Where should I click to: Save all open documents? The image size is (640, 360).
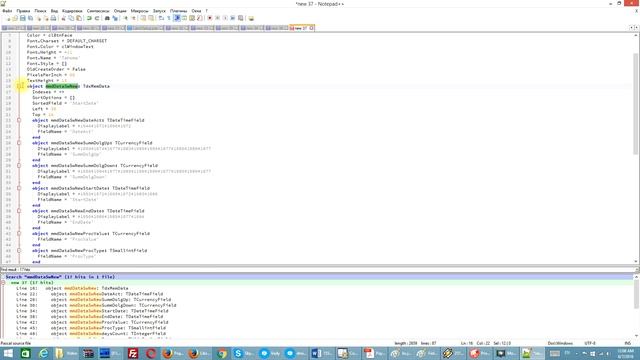pyautogui.click(x=30, y=18)
